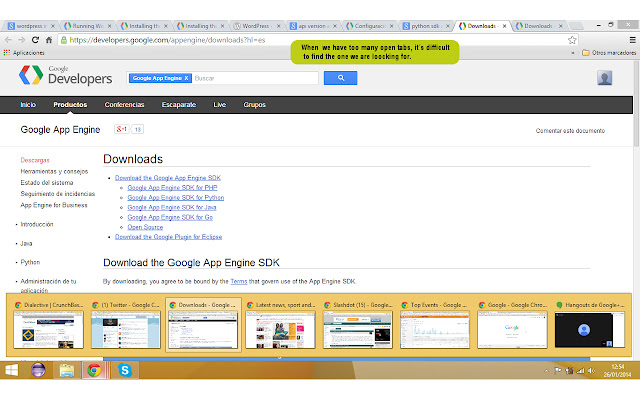
Task: Open the Windows Start button
Action: pos(12,370)
